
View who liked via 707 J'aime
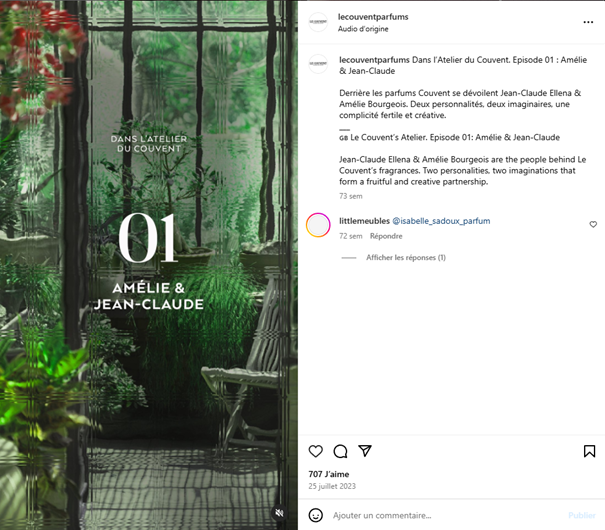(x=329, y=474)
